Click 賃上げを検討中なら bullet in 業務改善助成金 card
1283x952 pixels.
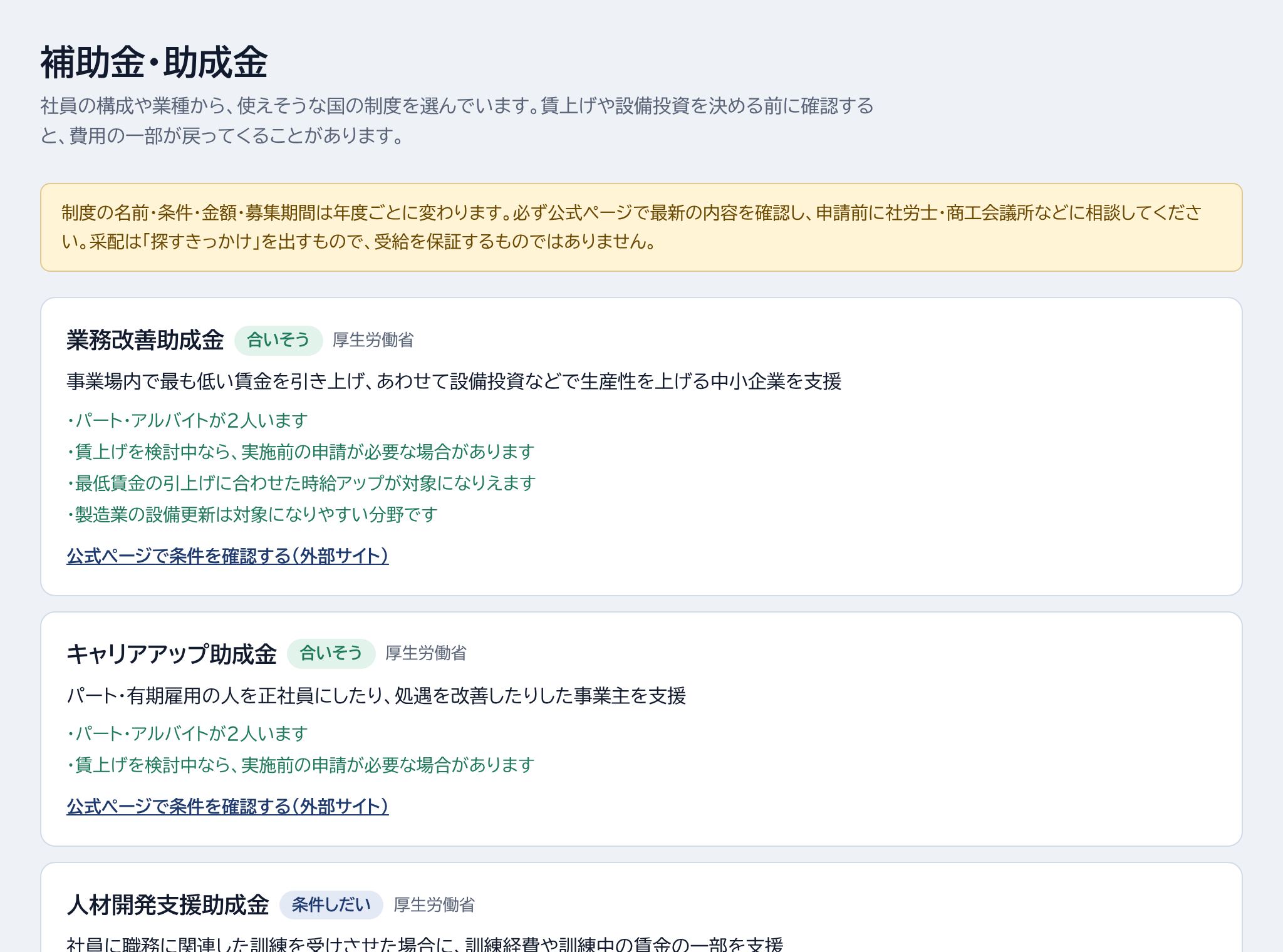301,452
